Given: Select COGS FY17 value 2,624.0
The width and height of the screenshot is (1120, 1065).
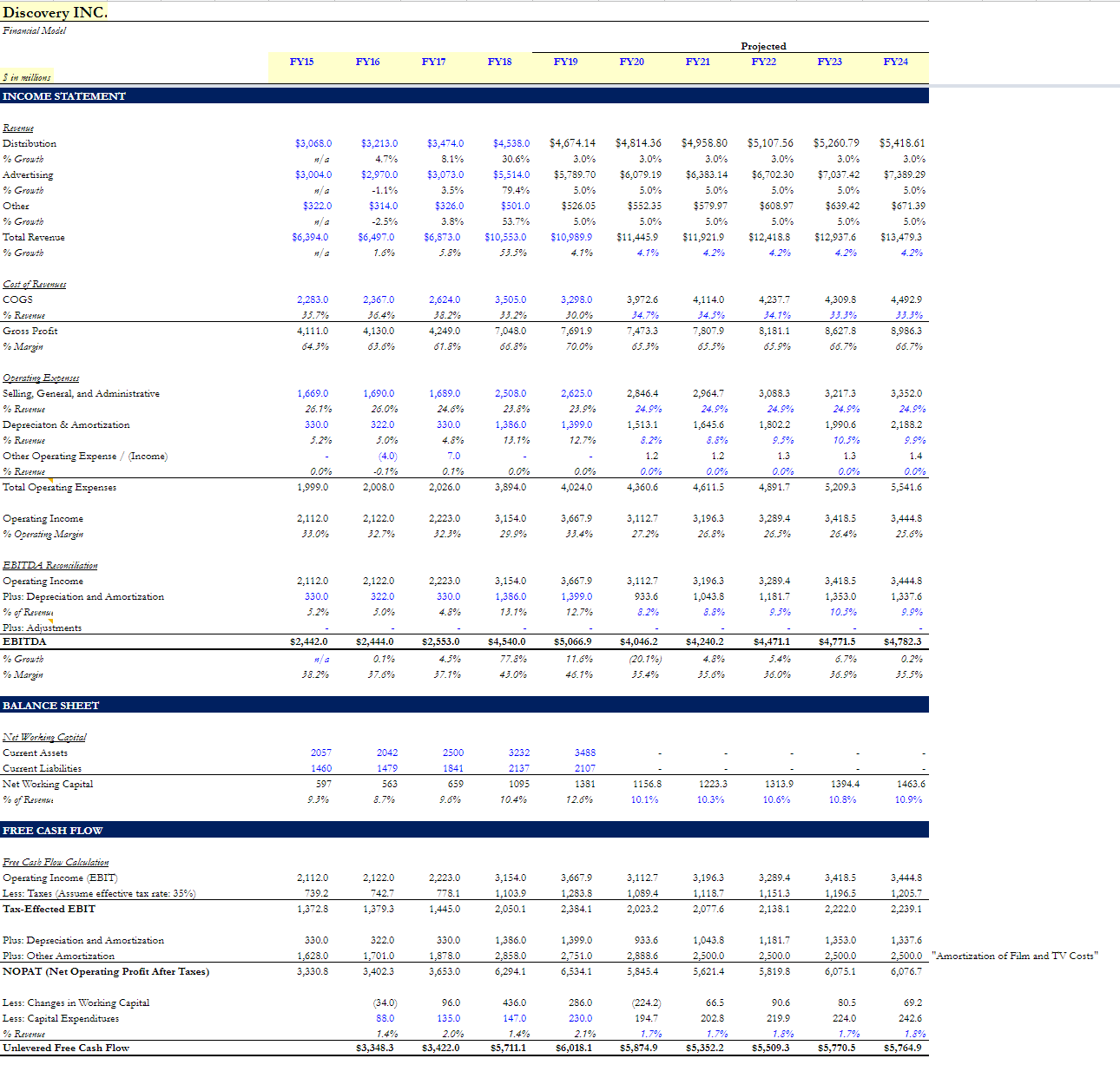Looking at the screenshot, I should [445, 299].
